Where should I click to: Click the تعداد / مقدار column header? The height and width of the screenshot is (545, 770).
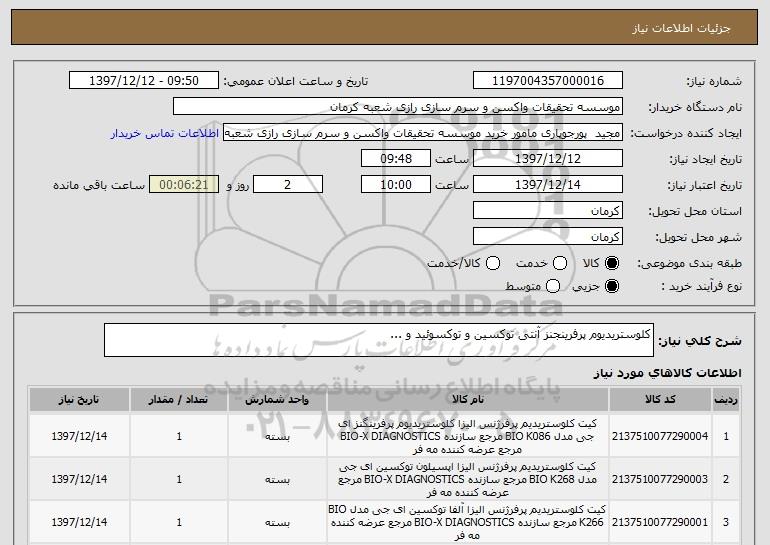click(x=179, y=400)
